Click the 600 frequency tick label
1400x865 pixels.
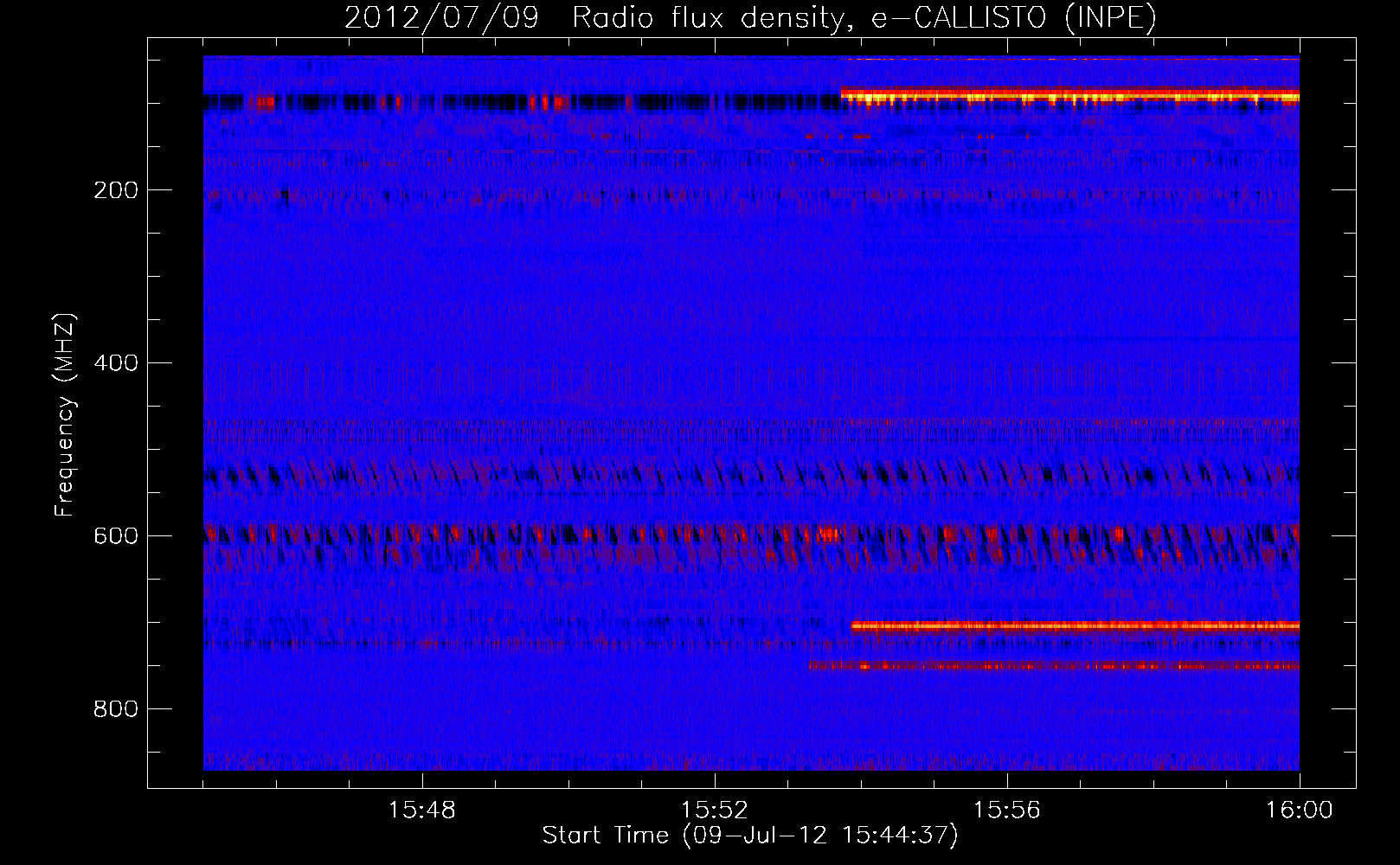(x=116, y=536)
